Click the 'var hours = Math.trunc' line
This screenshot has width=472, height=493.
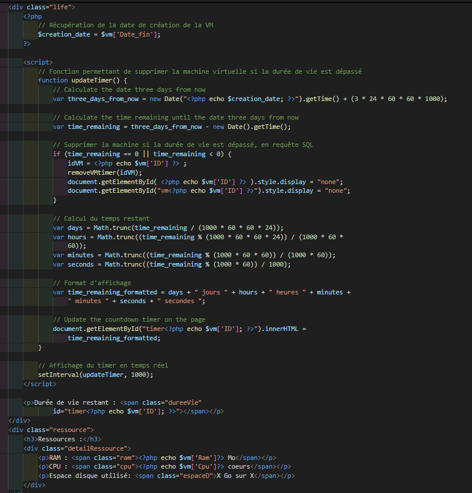(x=198, y=237)
